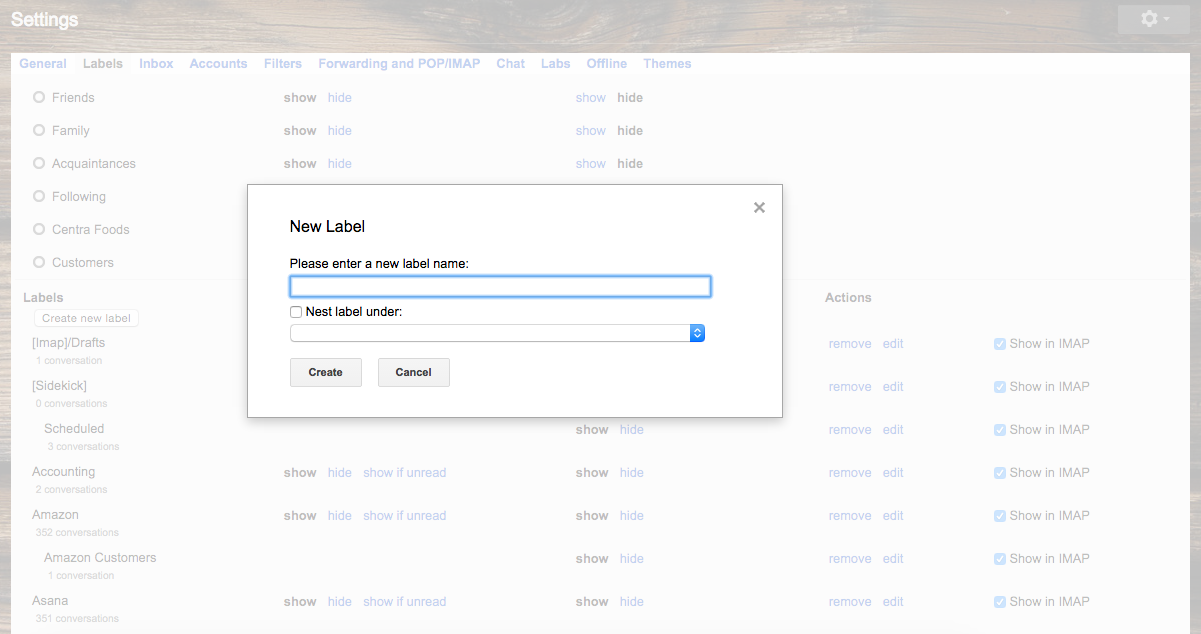
Task: Open Forwarding and POP/IMAP tab
Action: 399,63
